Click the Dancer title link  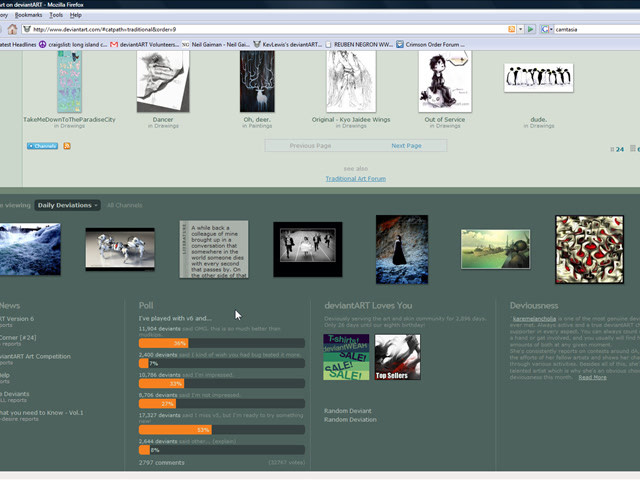point(163,120)
